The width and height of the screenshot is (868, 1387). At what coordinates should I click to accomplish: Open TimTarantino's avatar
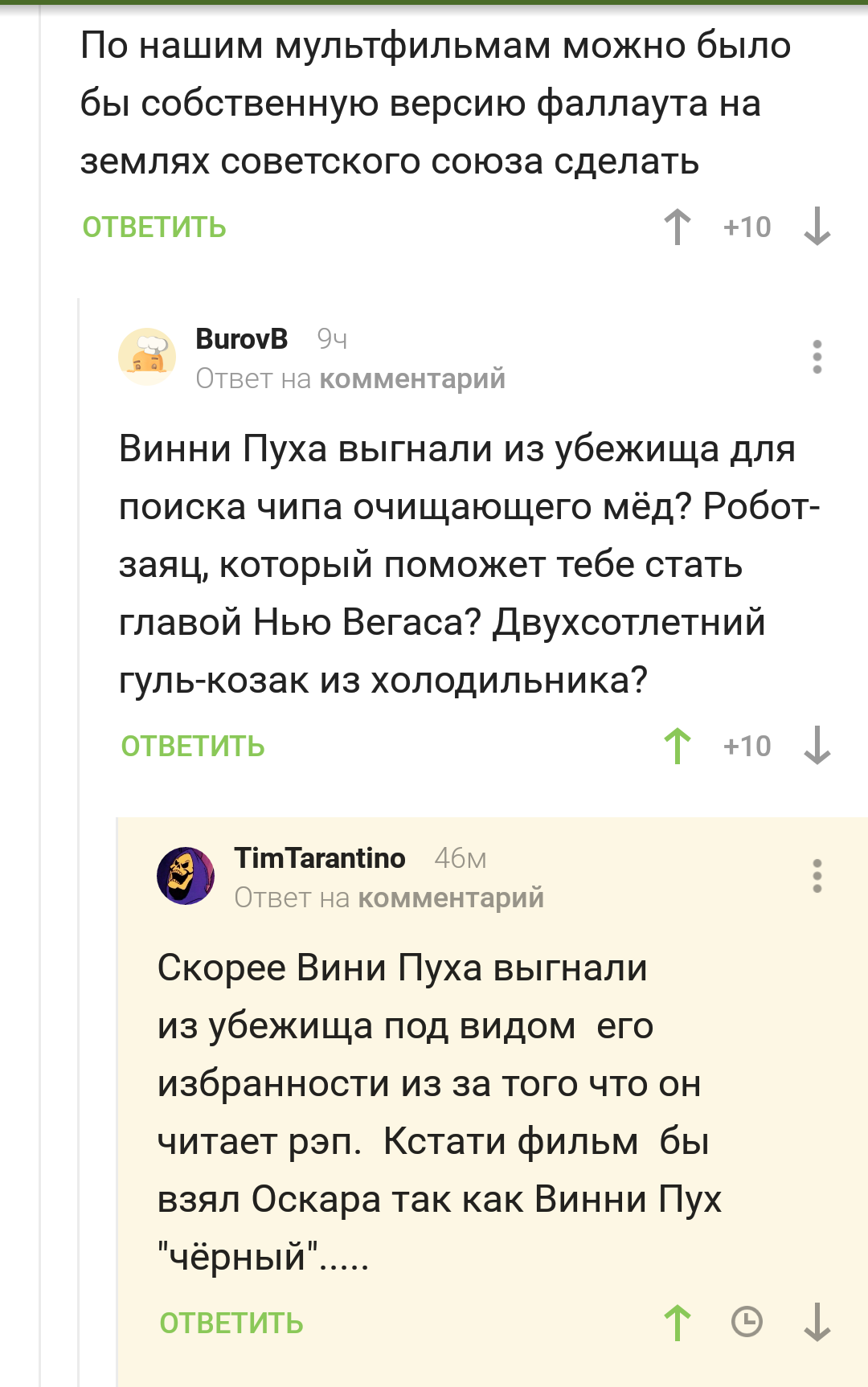[x=186, y=876]
